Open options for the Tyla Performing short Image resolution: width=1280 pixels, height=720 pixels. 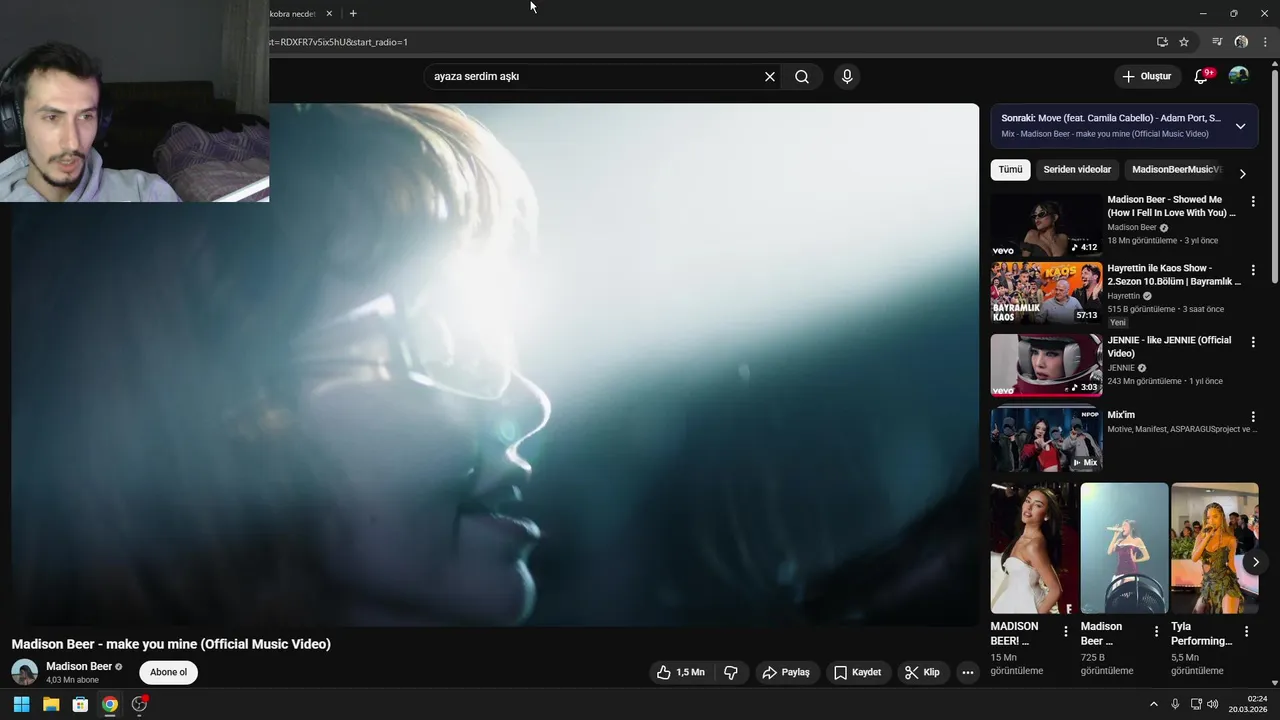[x=1246, y=631]
